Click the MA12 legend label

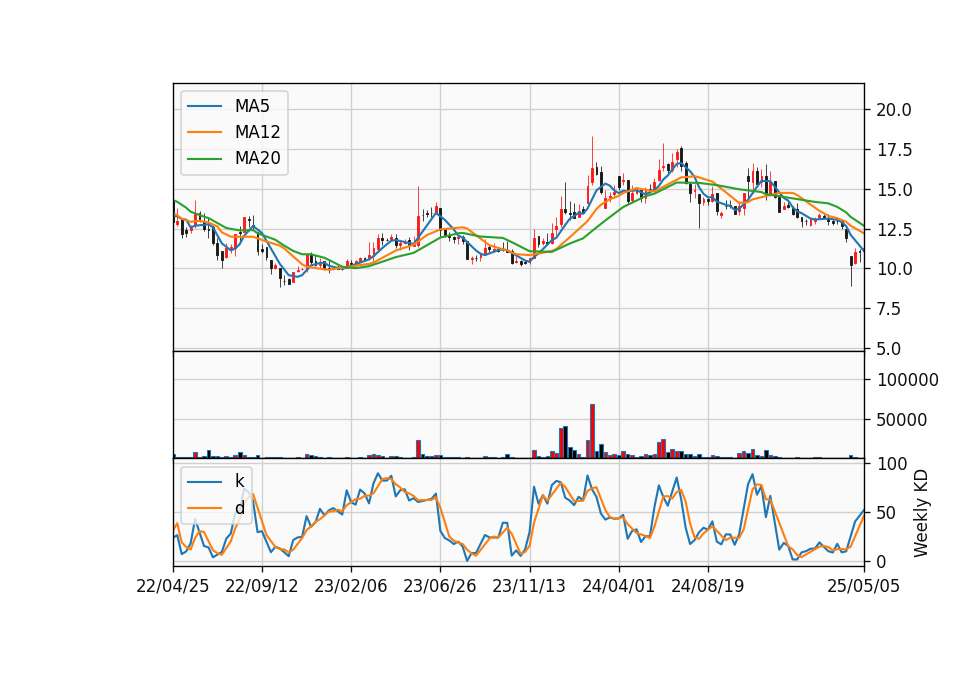click(x=257, y=132)
